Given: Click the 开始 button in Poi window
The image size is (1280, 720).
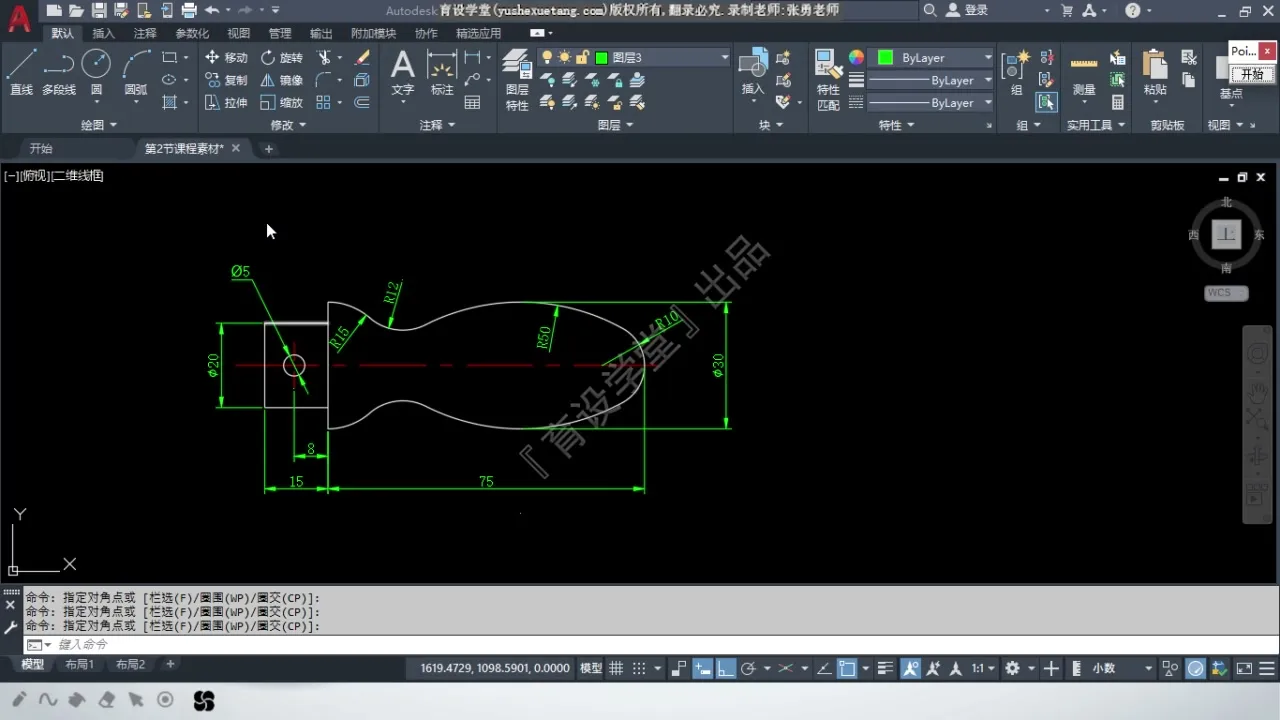Looking at the screenshot, I should point(1252,74).
